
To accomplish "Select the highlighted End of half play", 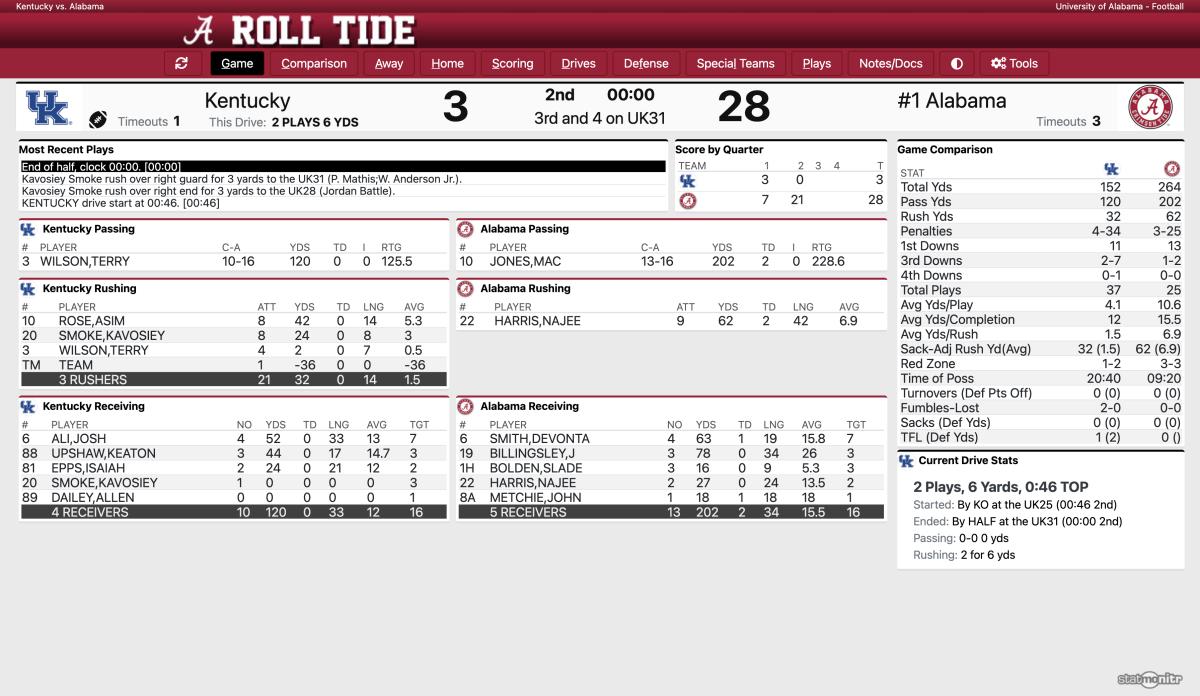I will 343,167.
